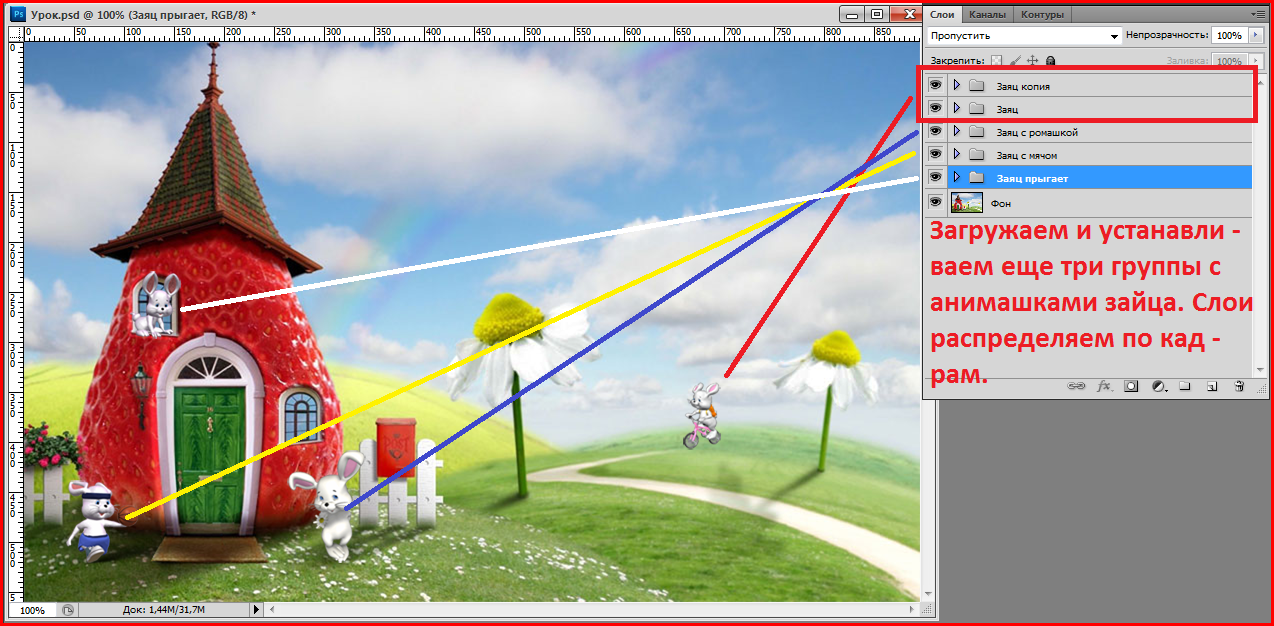Select the Заяц прыгает group
Screen dimensions: 1274x626
point(1086,178)
